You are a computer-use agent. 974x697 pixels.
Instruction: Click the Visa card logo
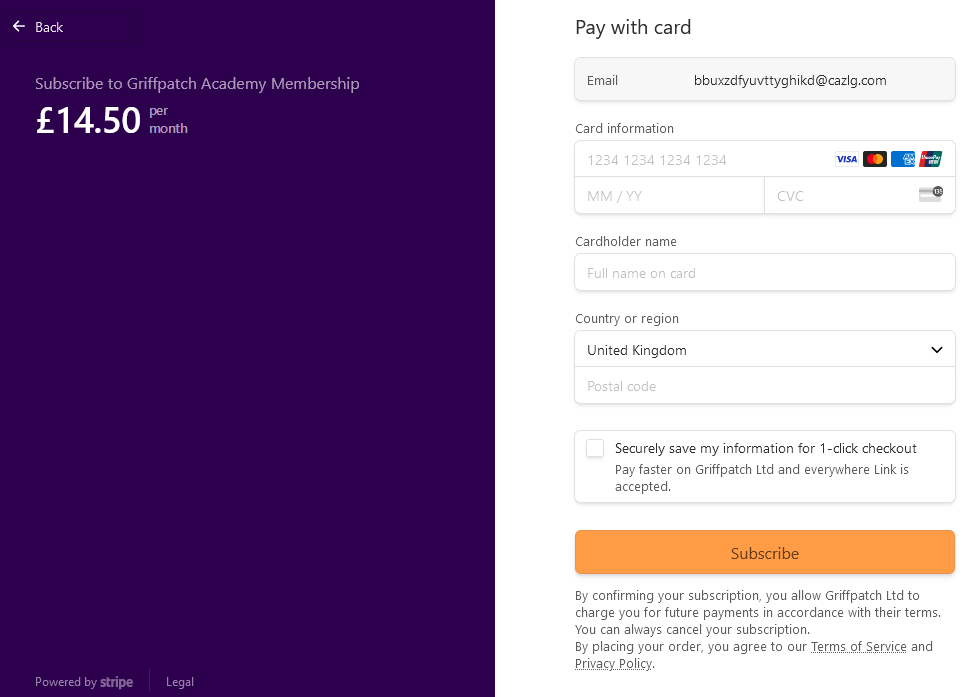(x=847, y=159)
